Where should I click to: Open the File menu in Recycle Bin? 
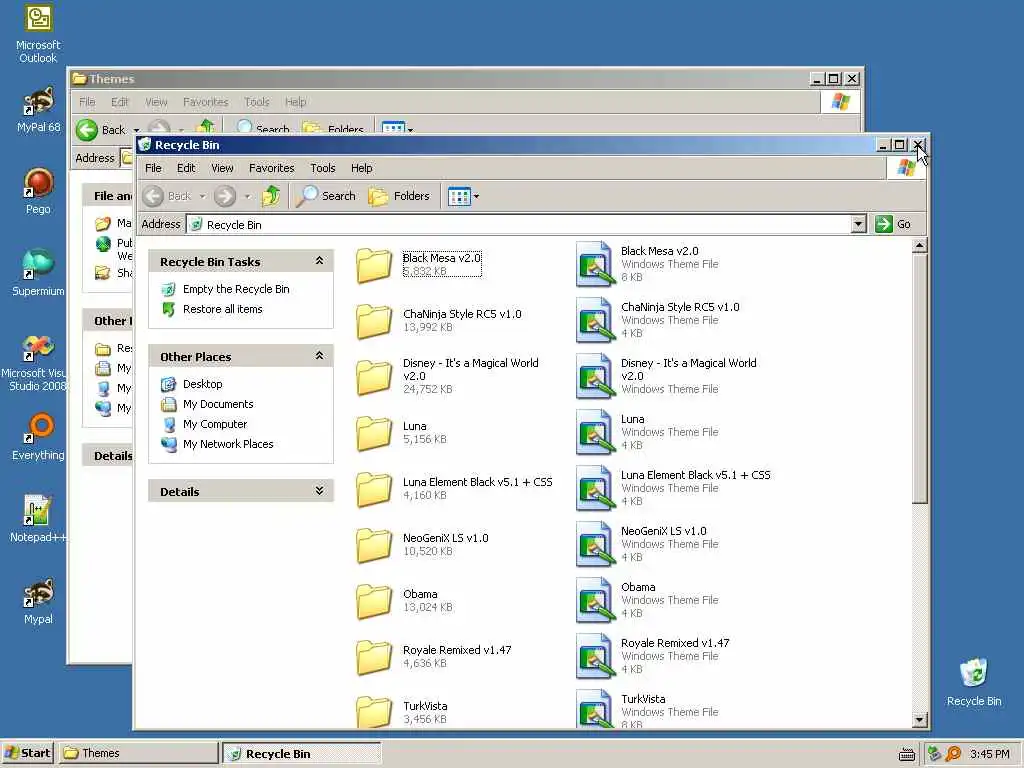point(153,168)
